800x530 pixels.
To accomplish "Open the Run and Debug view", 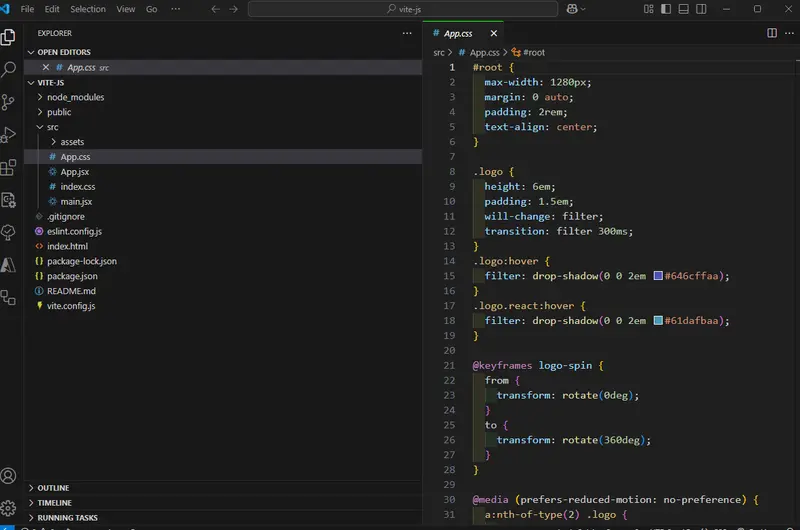I will [9, 135].
